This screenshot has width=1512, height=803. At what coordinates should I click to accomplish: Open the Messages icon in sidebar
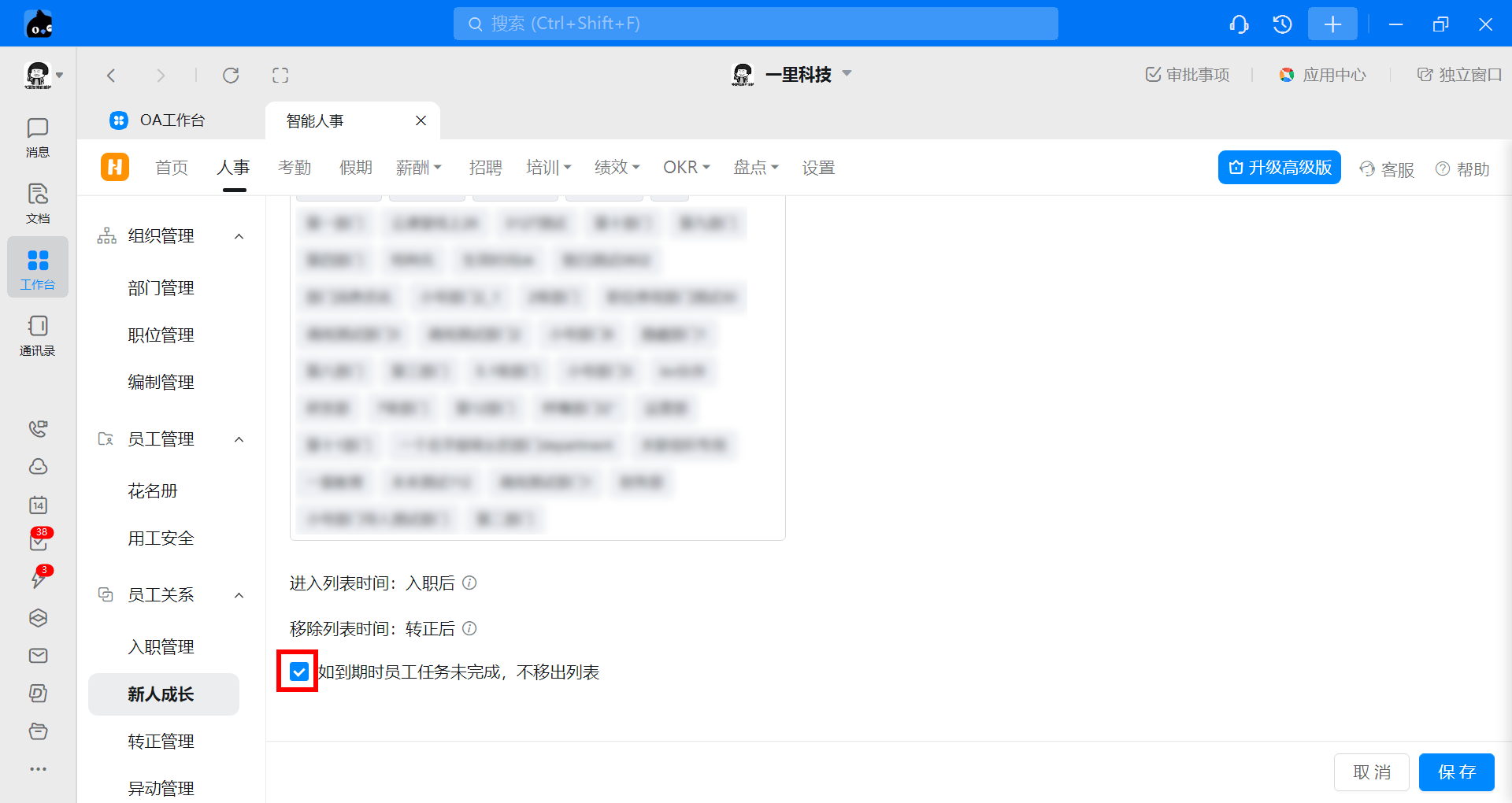[37, 136]
